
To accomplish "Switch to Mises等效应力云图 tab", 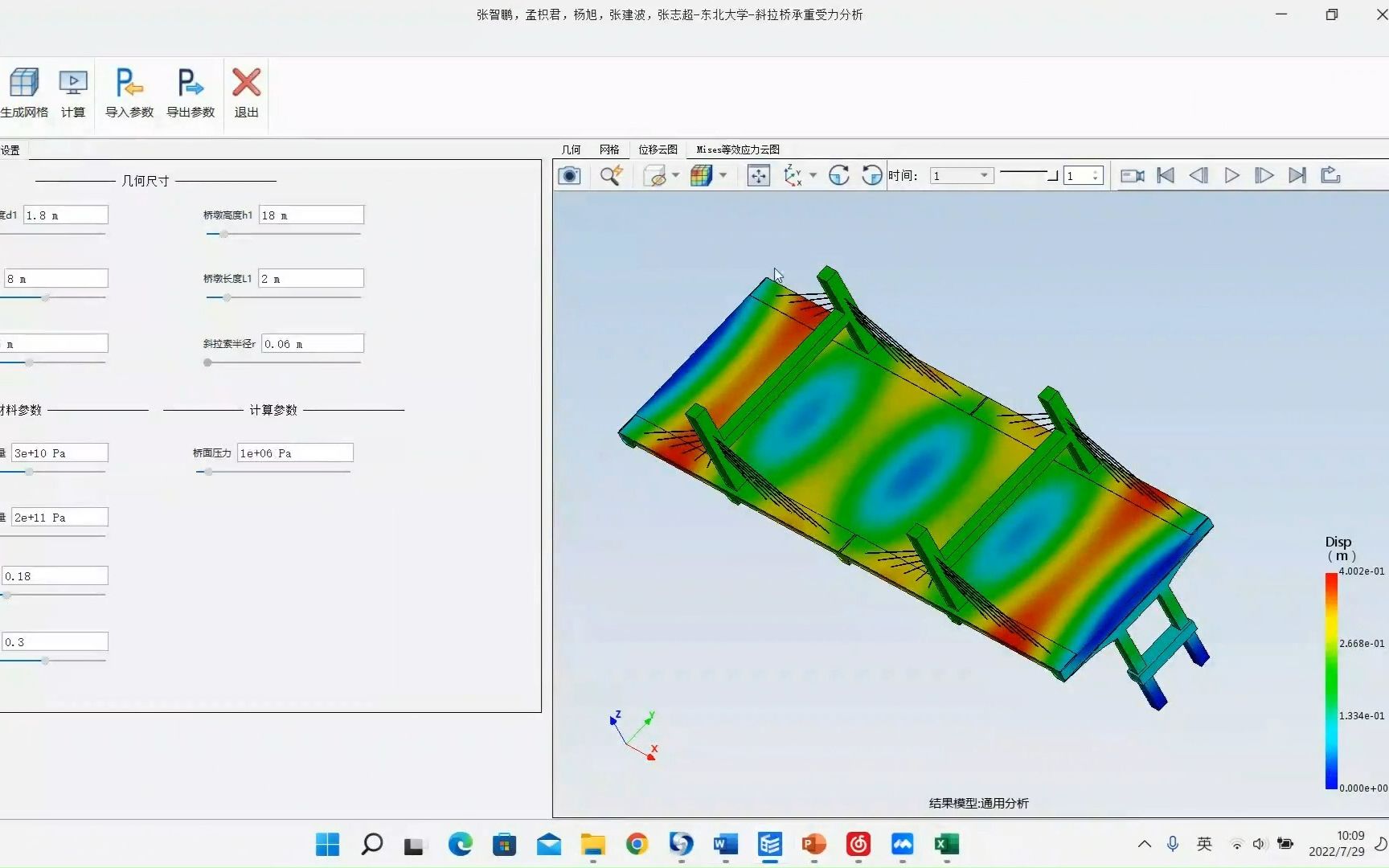I will click(x=738, y=149).
